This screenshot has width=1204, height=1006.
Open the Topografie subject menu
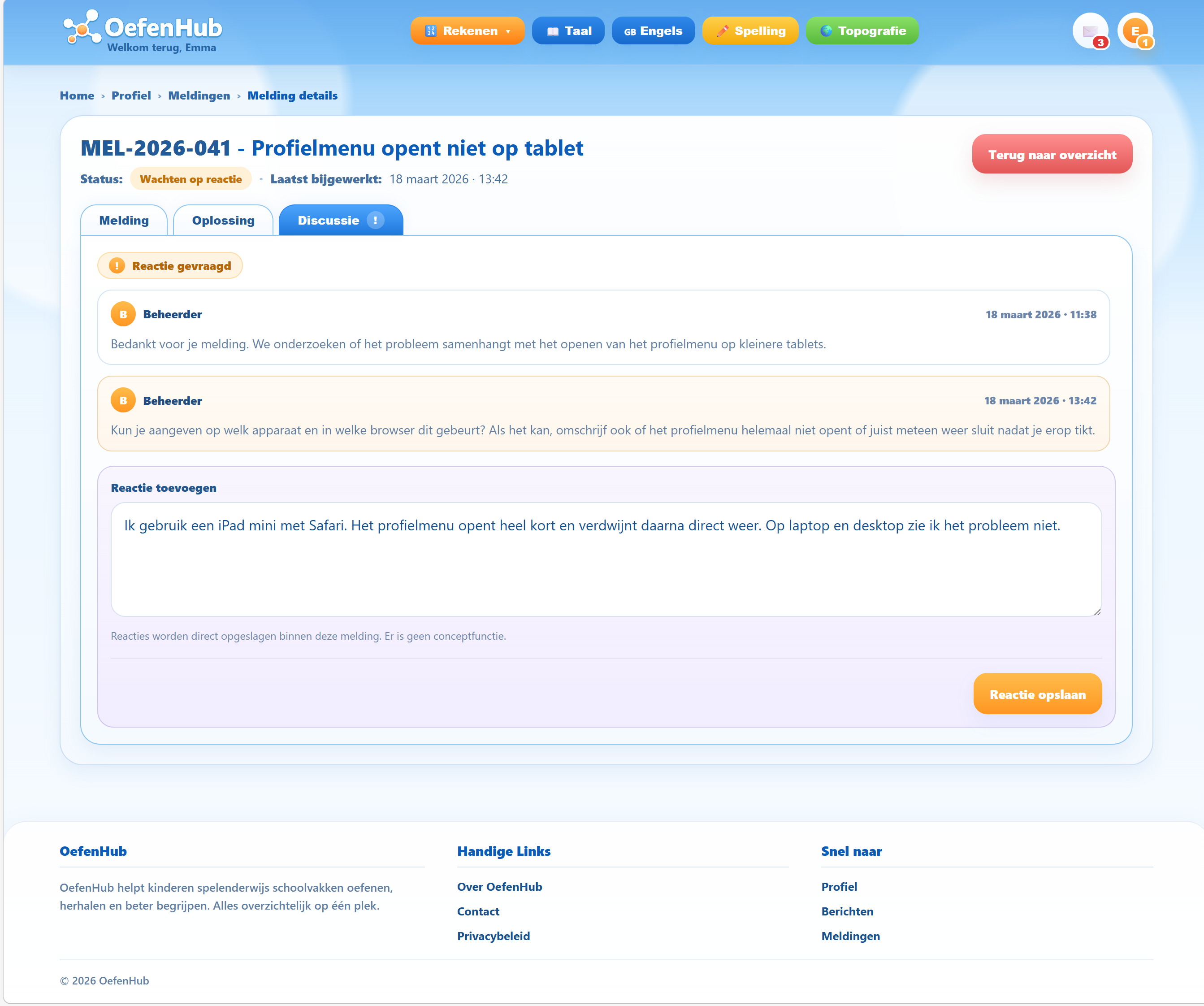(x=862, y=31)
